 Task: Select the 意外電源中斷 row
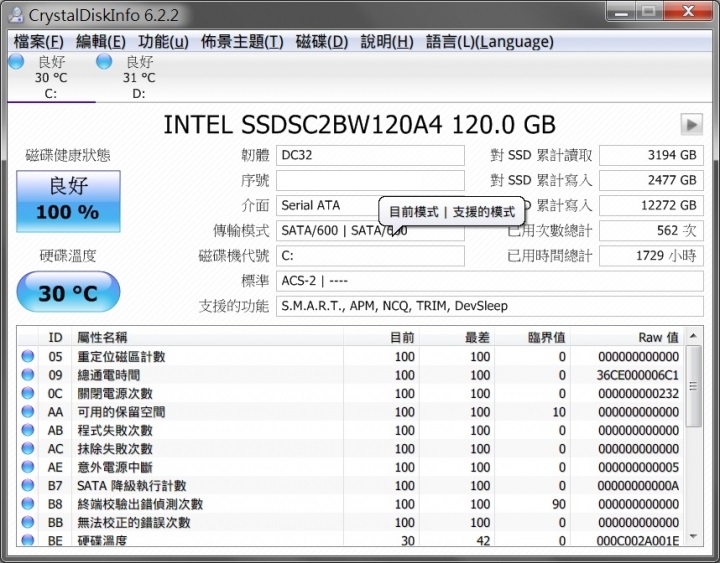351,467
